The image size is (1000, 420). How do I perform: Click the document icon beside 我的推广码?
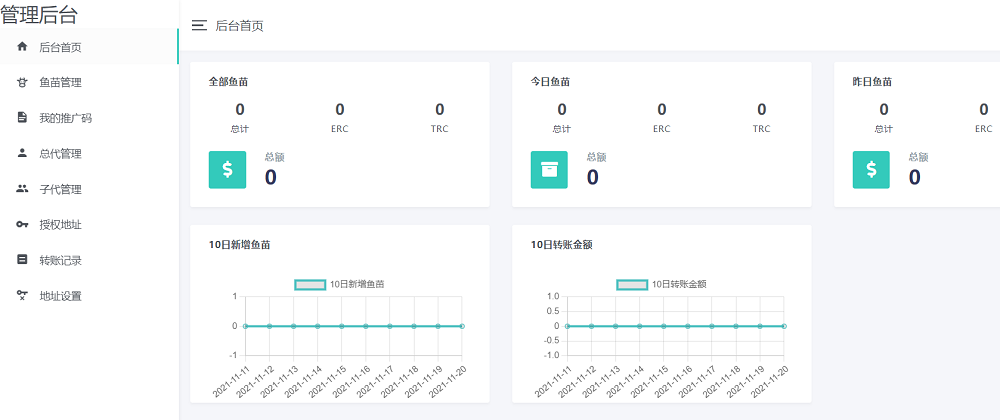click(22, 118)
